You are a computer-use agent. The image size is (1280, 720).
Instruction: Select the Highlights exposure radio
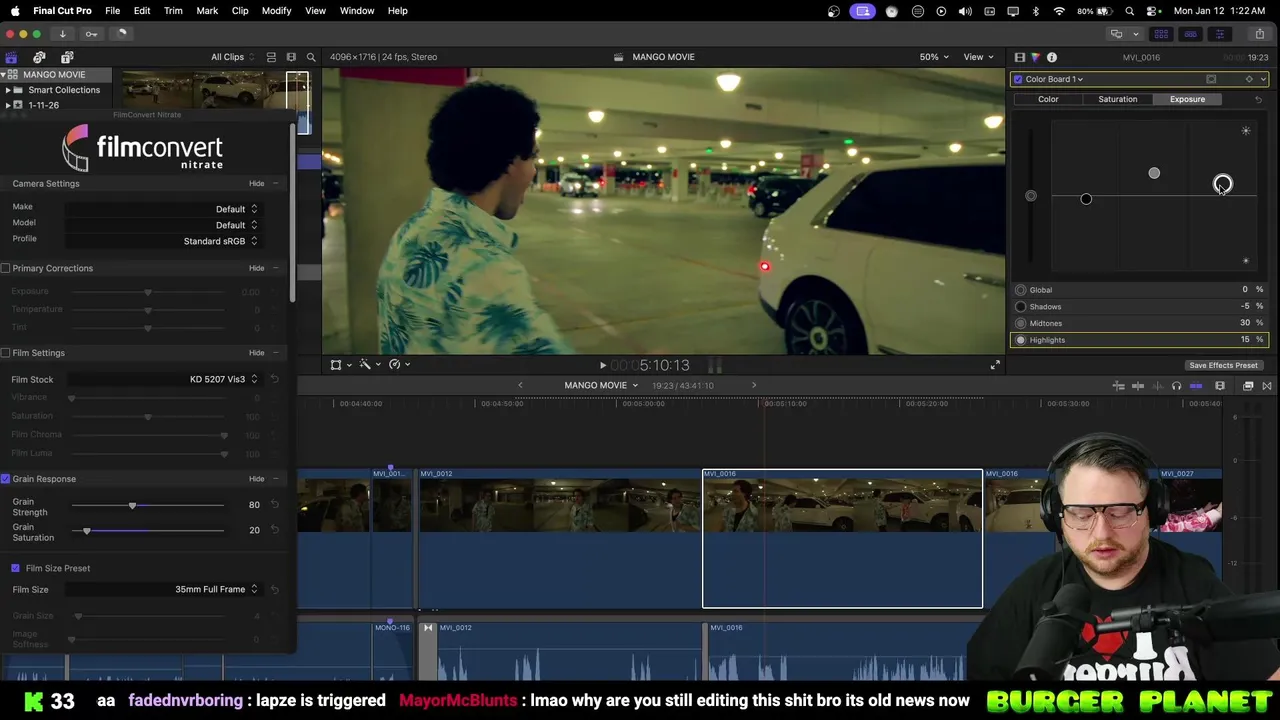(1021, 340)
